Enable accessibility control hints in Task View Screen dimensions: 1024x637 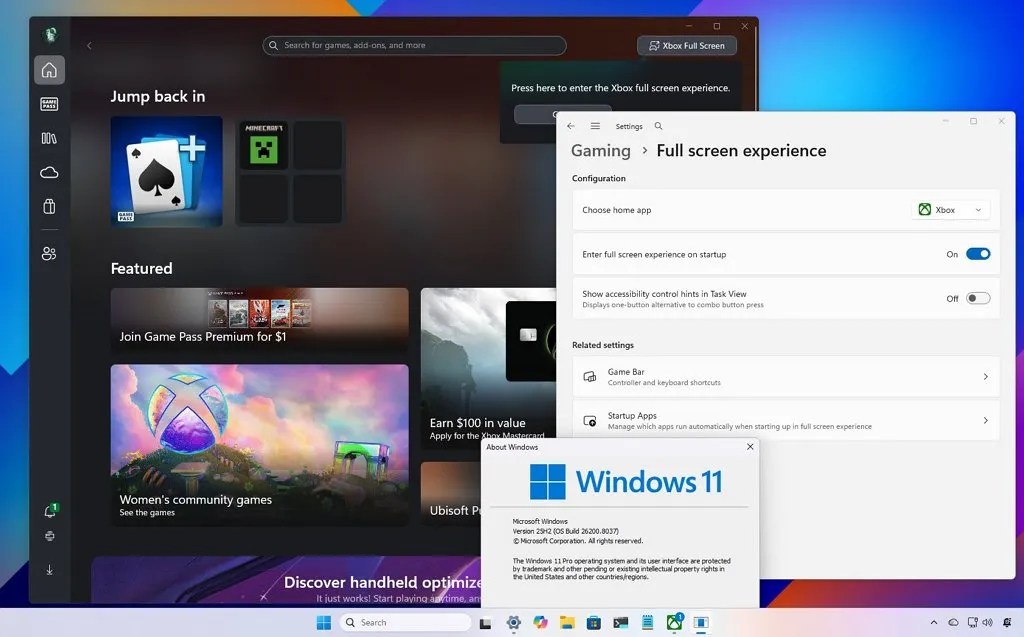(x=978, y=297)
